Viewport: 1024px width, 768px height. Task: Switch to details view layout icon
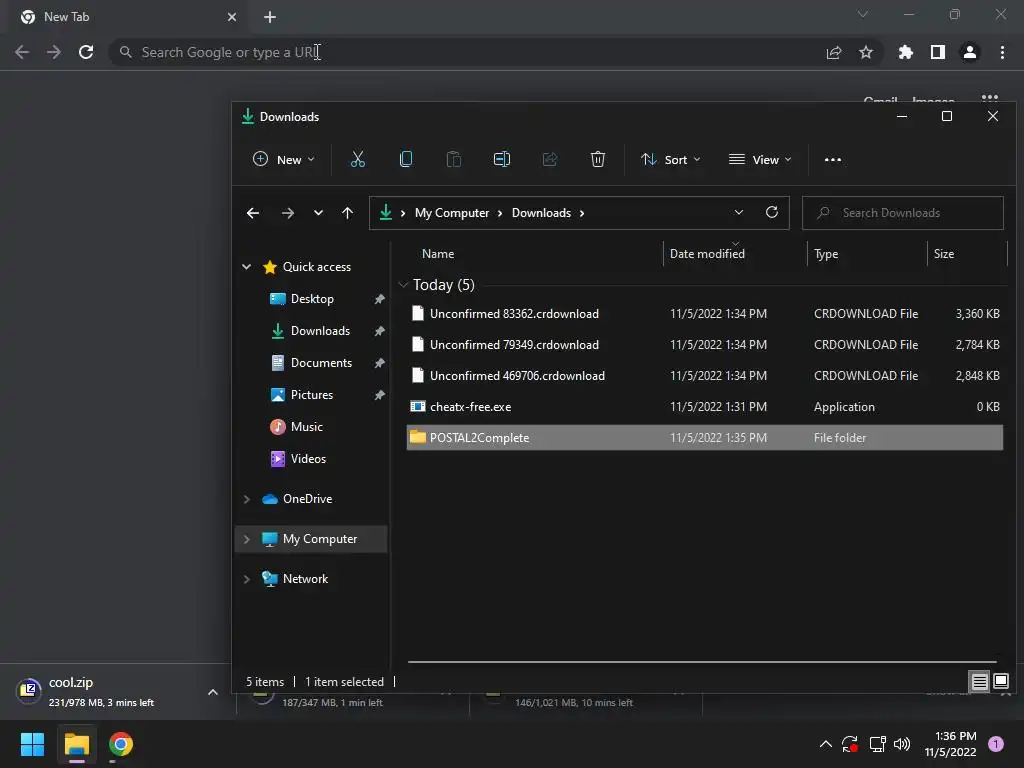[x=980, y=682]
